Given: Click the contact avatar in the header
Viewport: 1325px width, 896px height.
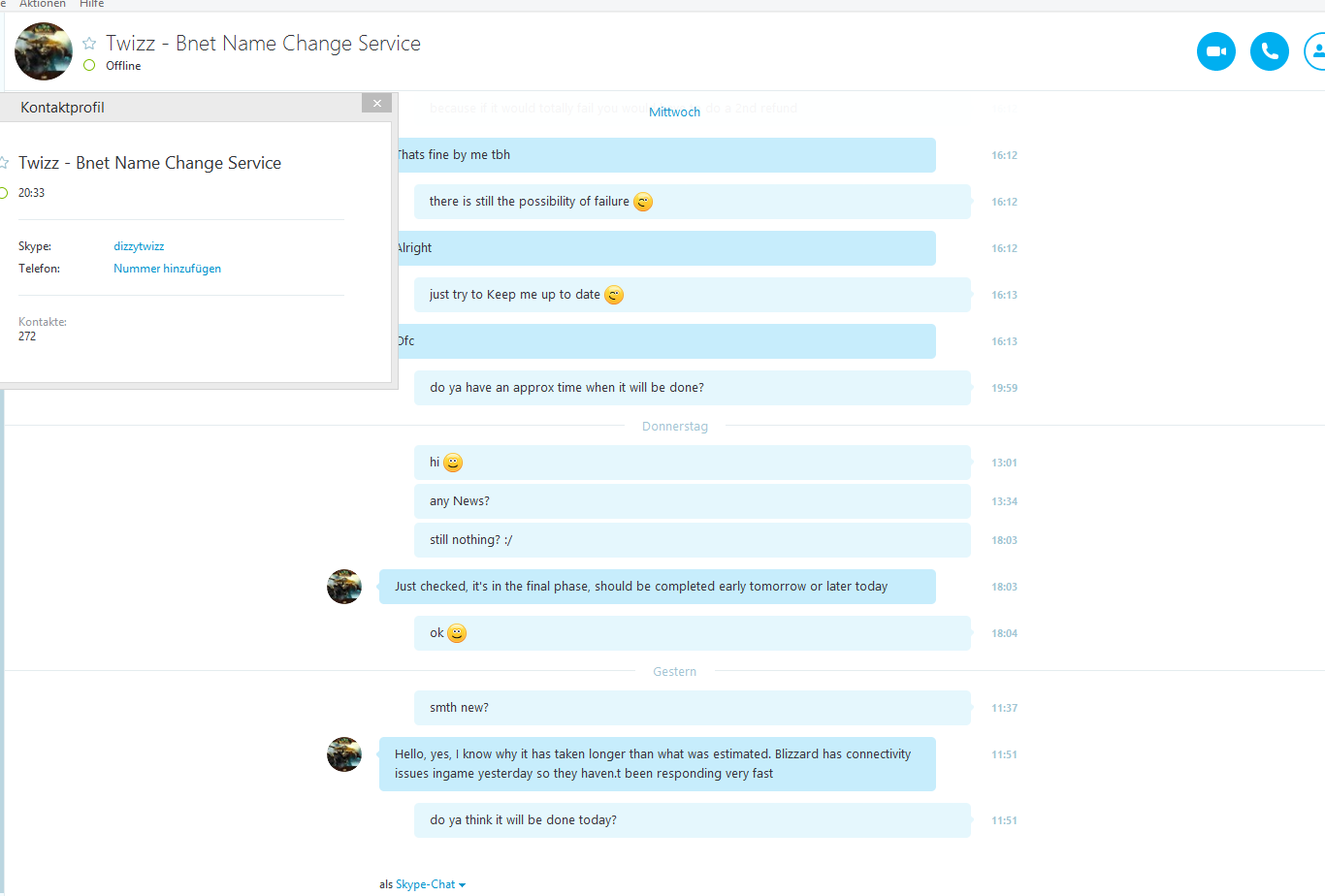Looking at the screenshot, I should [44, 51].
